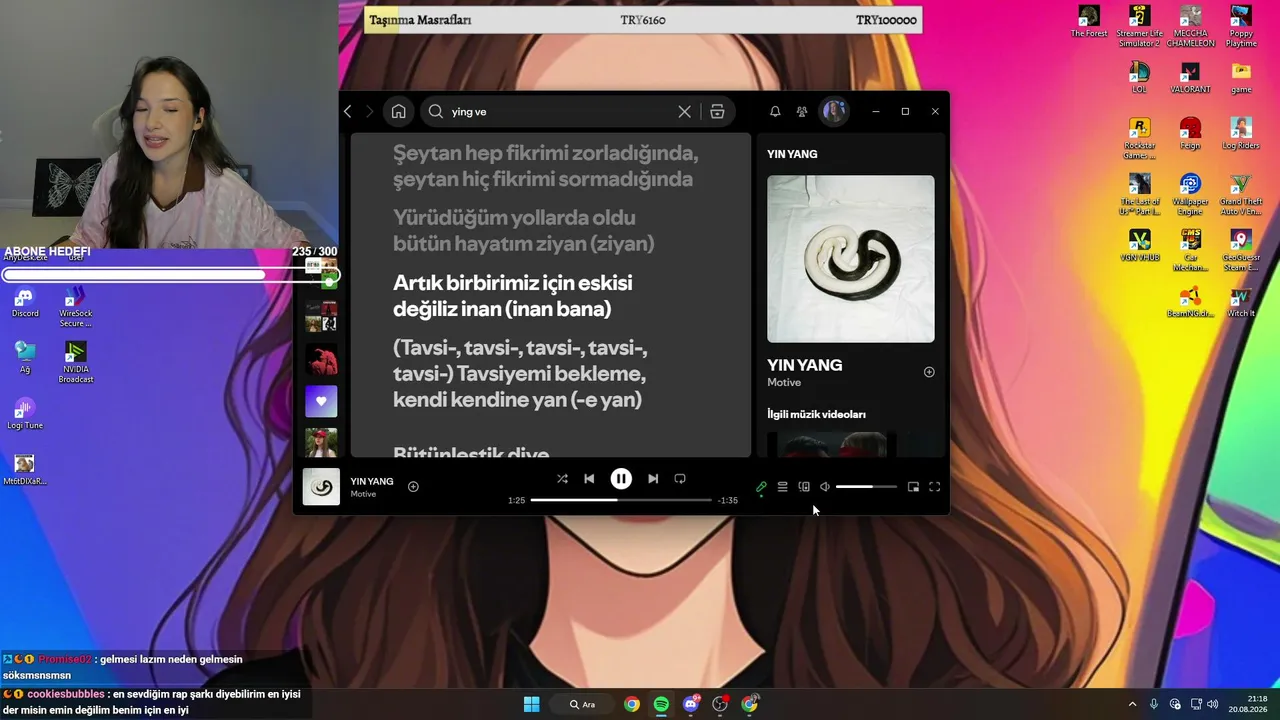Enter Spotify full screen mode

click(x=935, y=487)
